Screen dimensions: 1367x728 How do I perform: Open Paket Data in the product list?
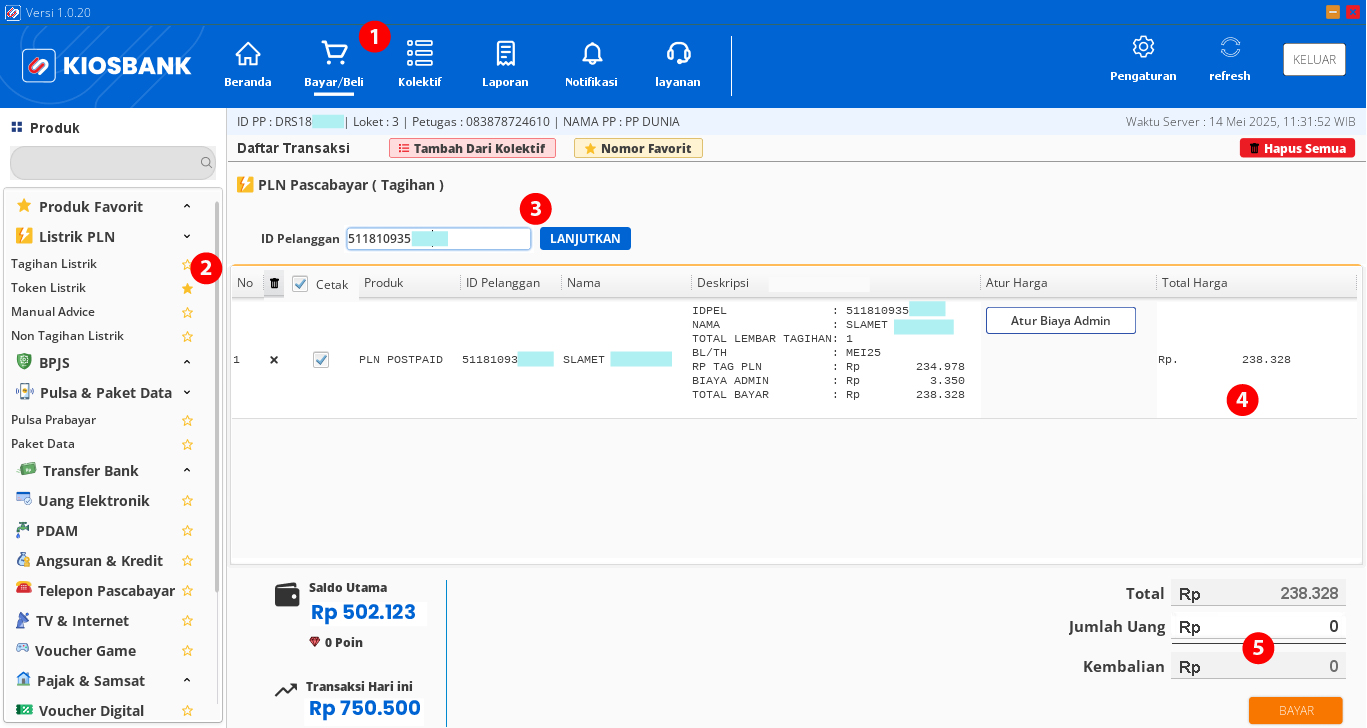coord(43,444)
